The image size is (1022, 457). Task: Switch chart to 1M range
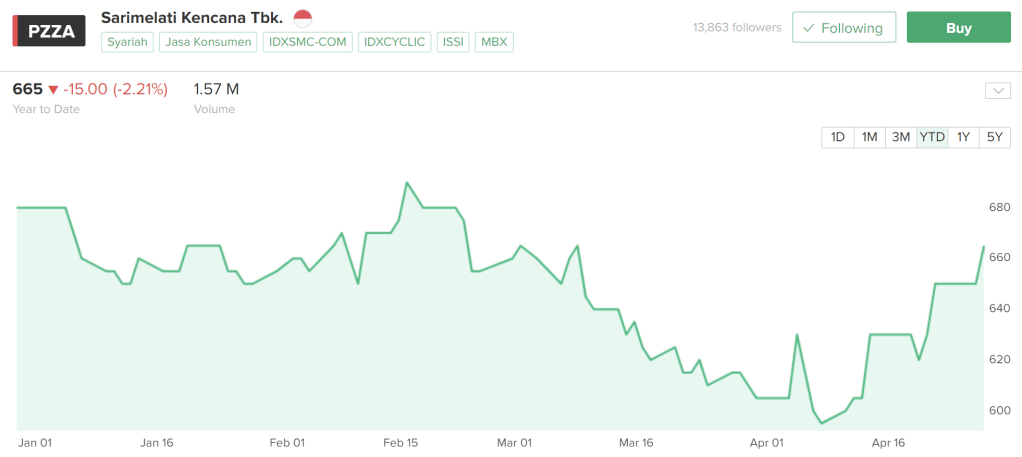[869, 137]
